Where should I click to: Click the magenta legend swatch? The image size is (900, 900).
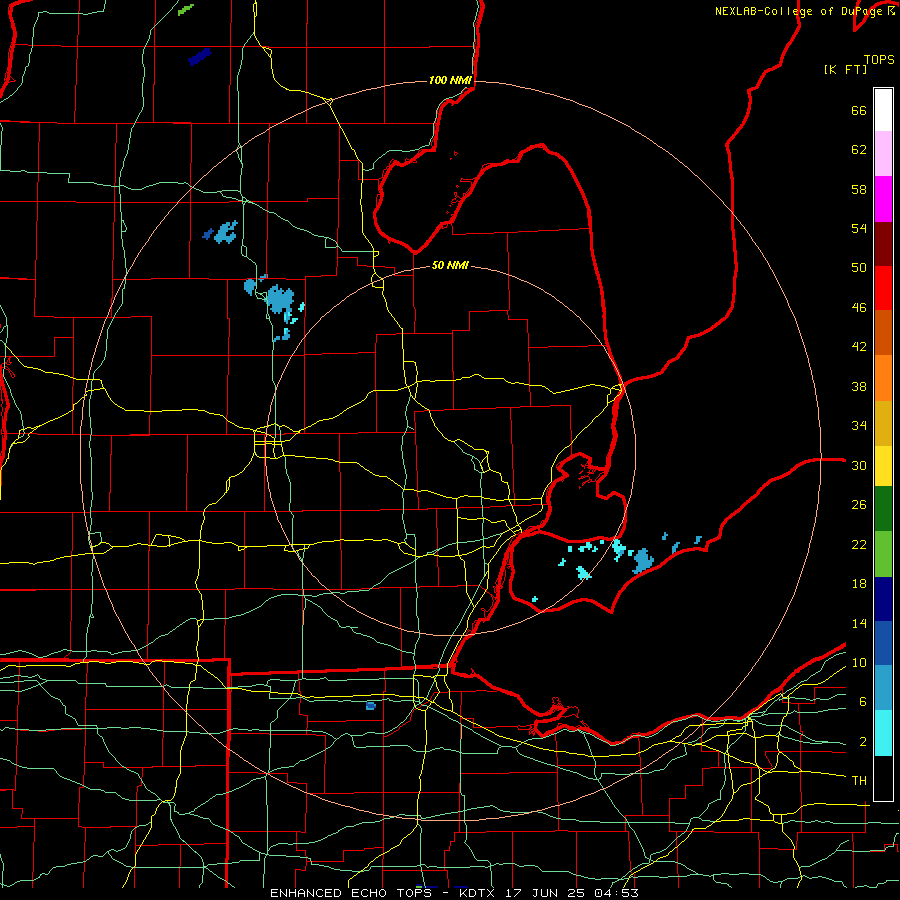pyautogui.click(x=883, y=199)
